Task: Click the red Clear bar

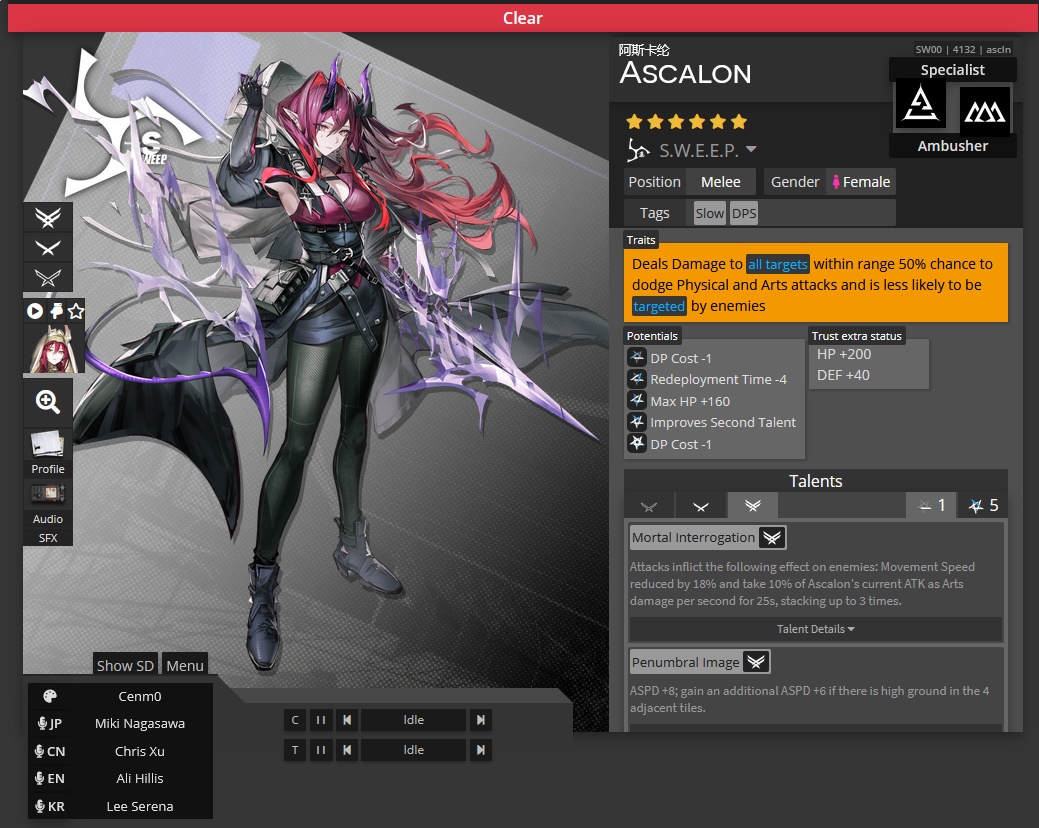Action: tap(522, 18)
